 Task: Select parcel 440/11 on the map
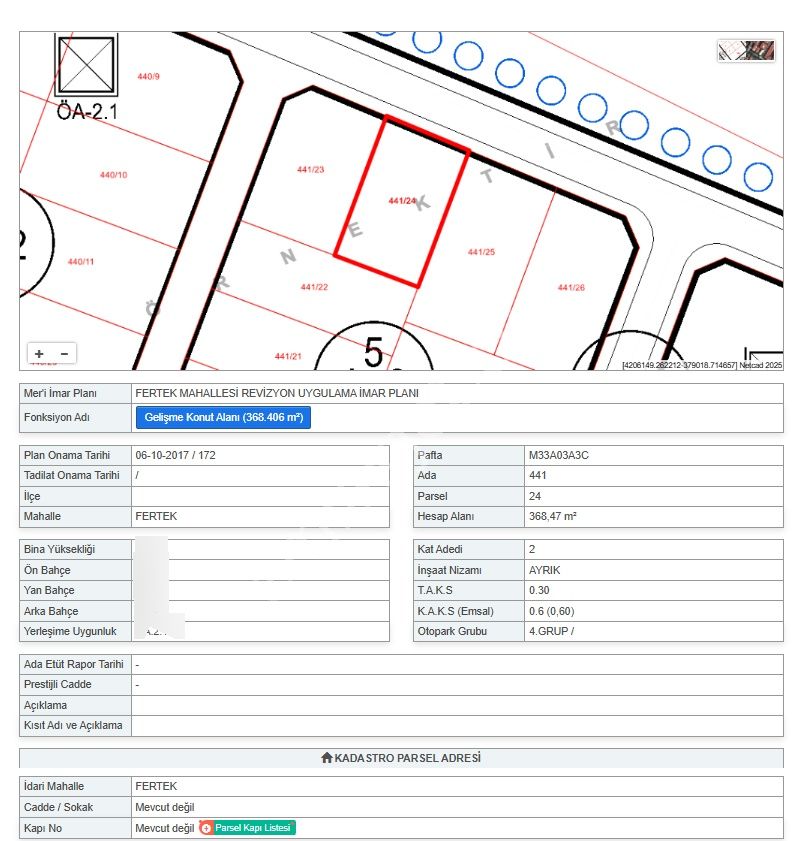pyautogui.click(x=80, y=262)
